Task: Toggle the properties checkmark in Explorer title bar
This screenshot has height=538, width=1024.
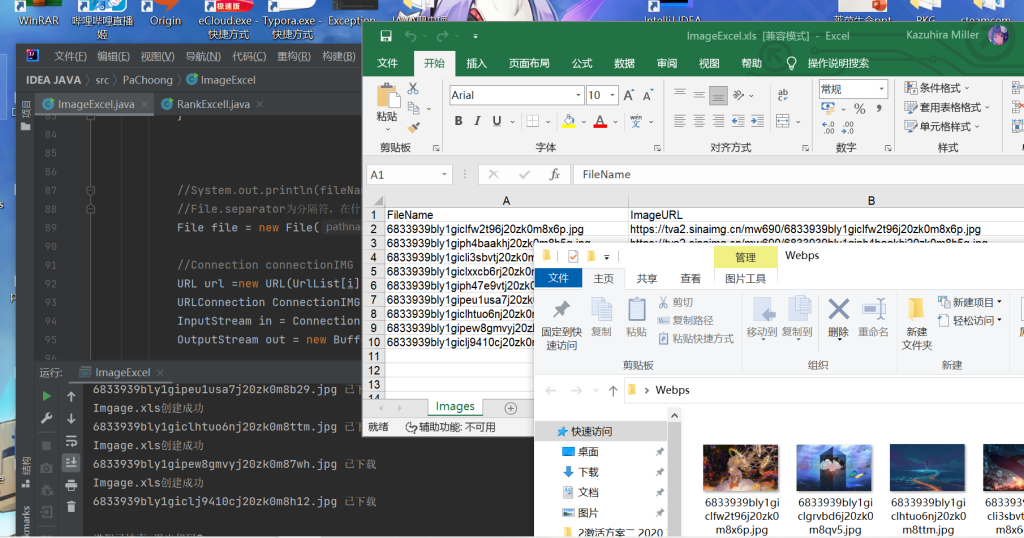Action: pos(573,257)
